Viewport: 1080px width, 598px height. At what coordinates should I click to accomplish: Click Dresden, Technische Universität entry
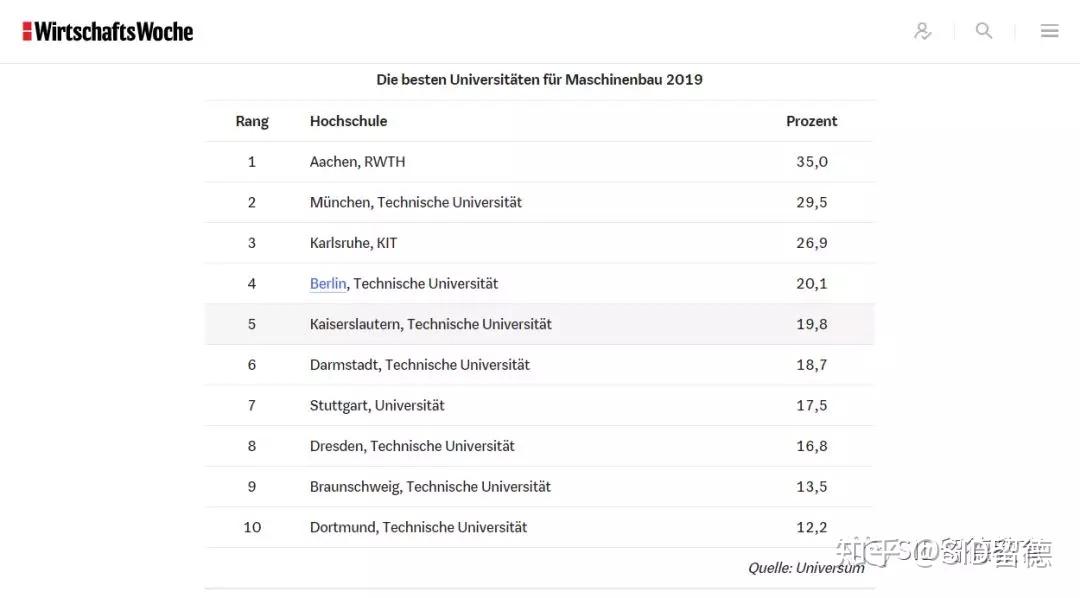(x=412, y=446)
